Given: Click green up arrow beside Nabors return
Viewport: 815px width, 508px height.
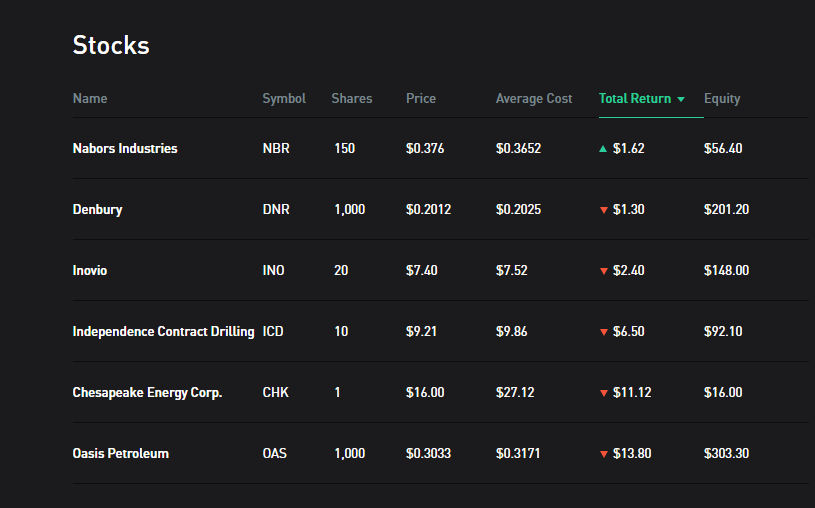Looking at the screenshot, I should 603,148.
